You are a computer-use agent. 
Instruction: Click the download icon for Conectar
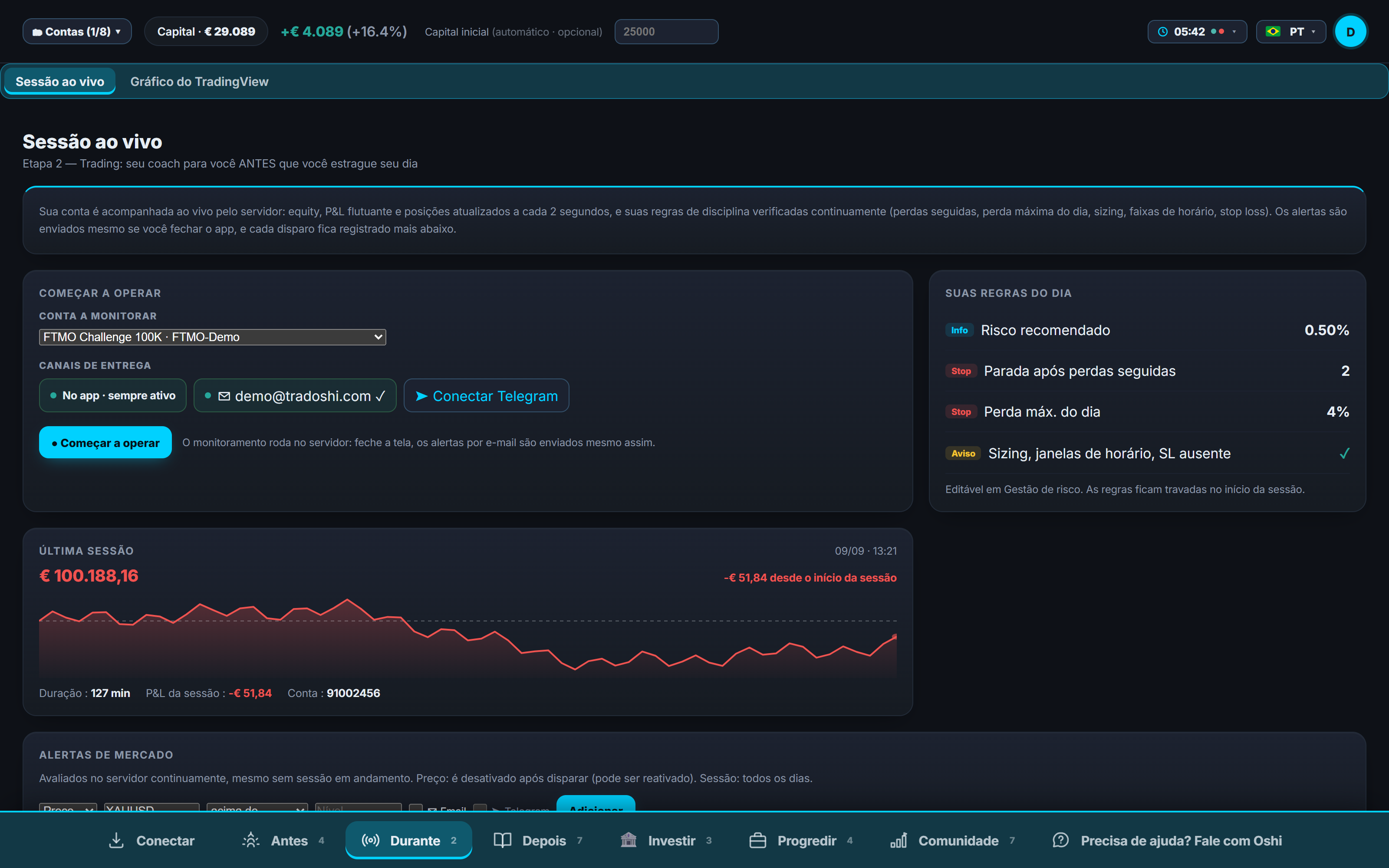(x=116, y=841)
